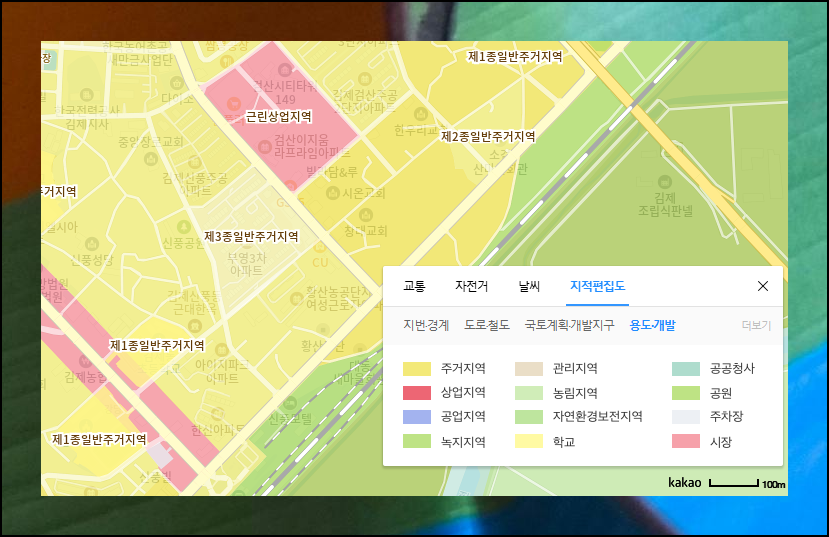
Task: Click the CU convenience store icon
Action: pyautogui.click(x=319, y=247)
